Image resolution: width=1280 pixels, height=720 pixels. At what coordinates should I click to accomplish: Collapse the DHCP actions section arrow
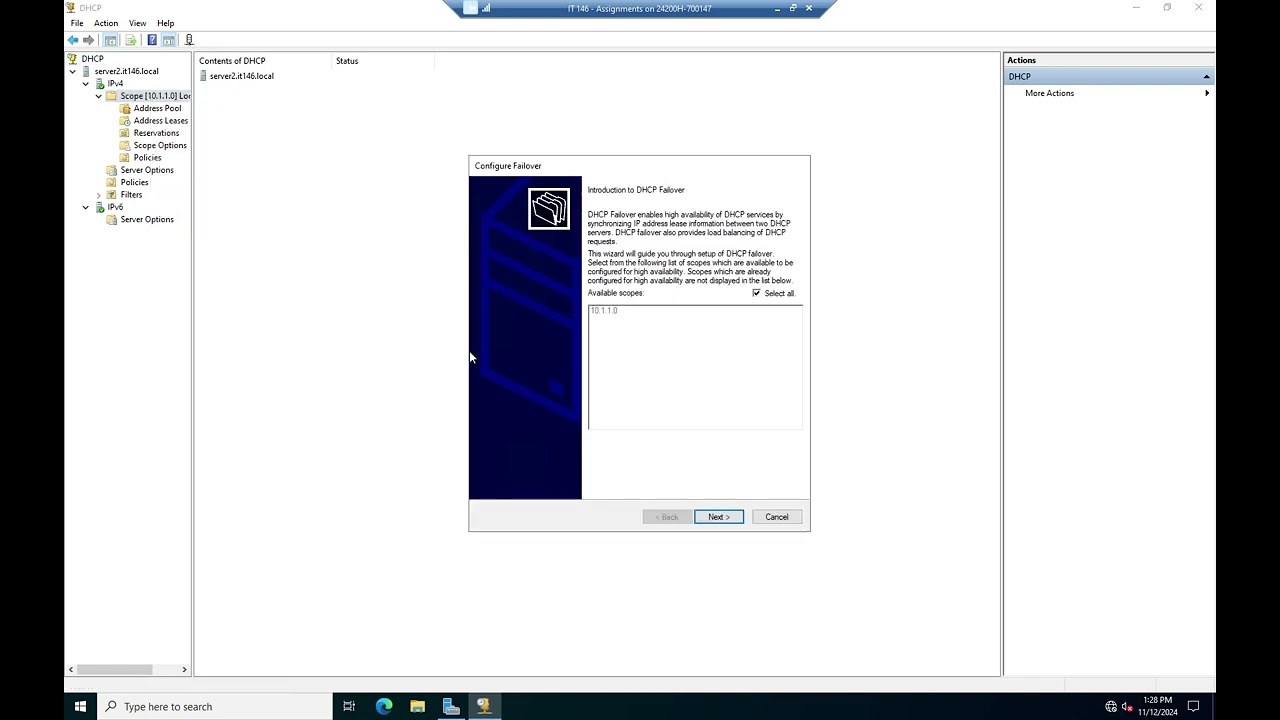click(1206, 77)
